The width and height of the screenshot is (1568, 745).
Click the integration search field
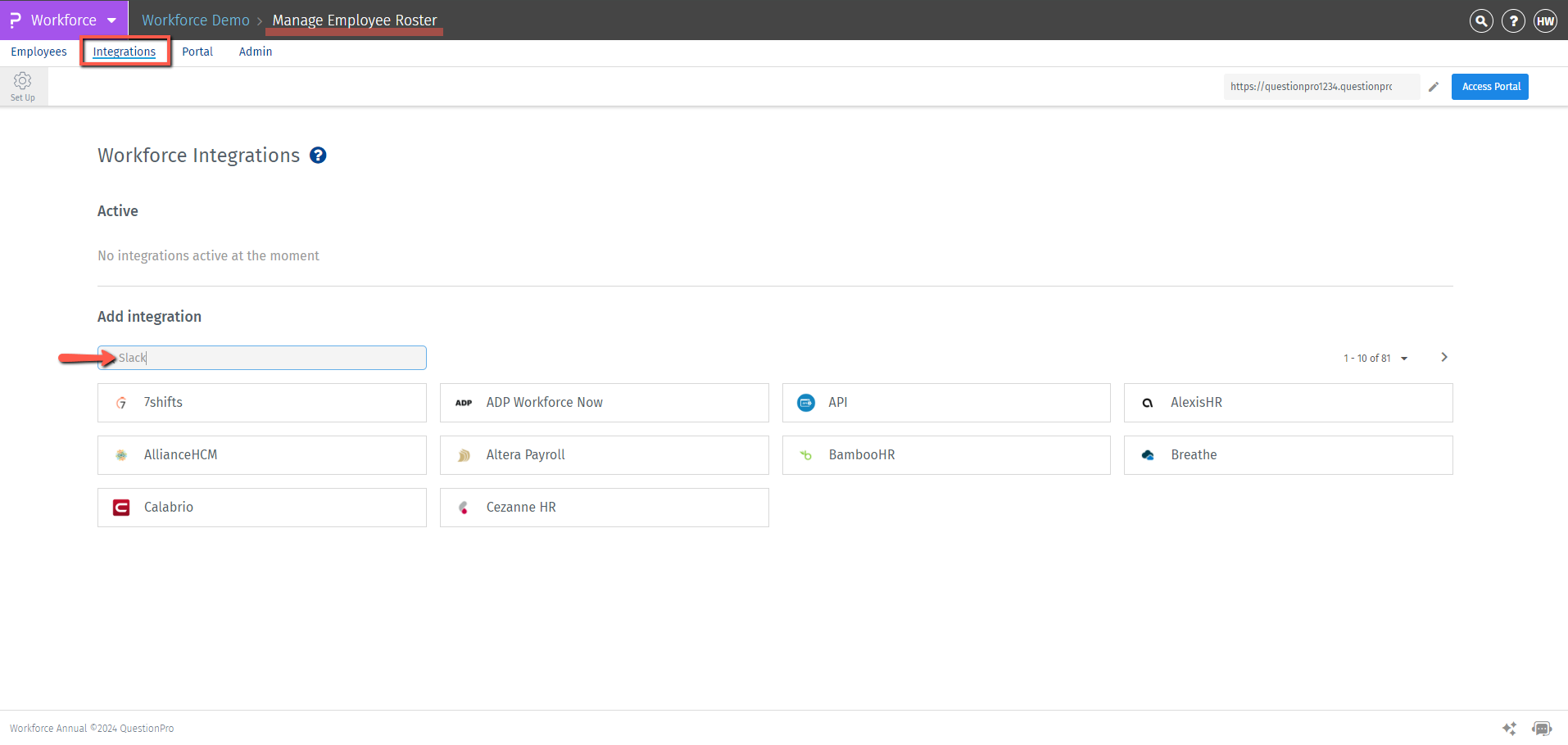click(x=262, y=358)
